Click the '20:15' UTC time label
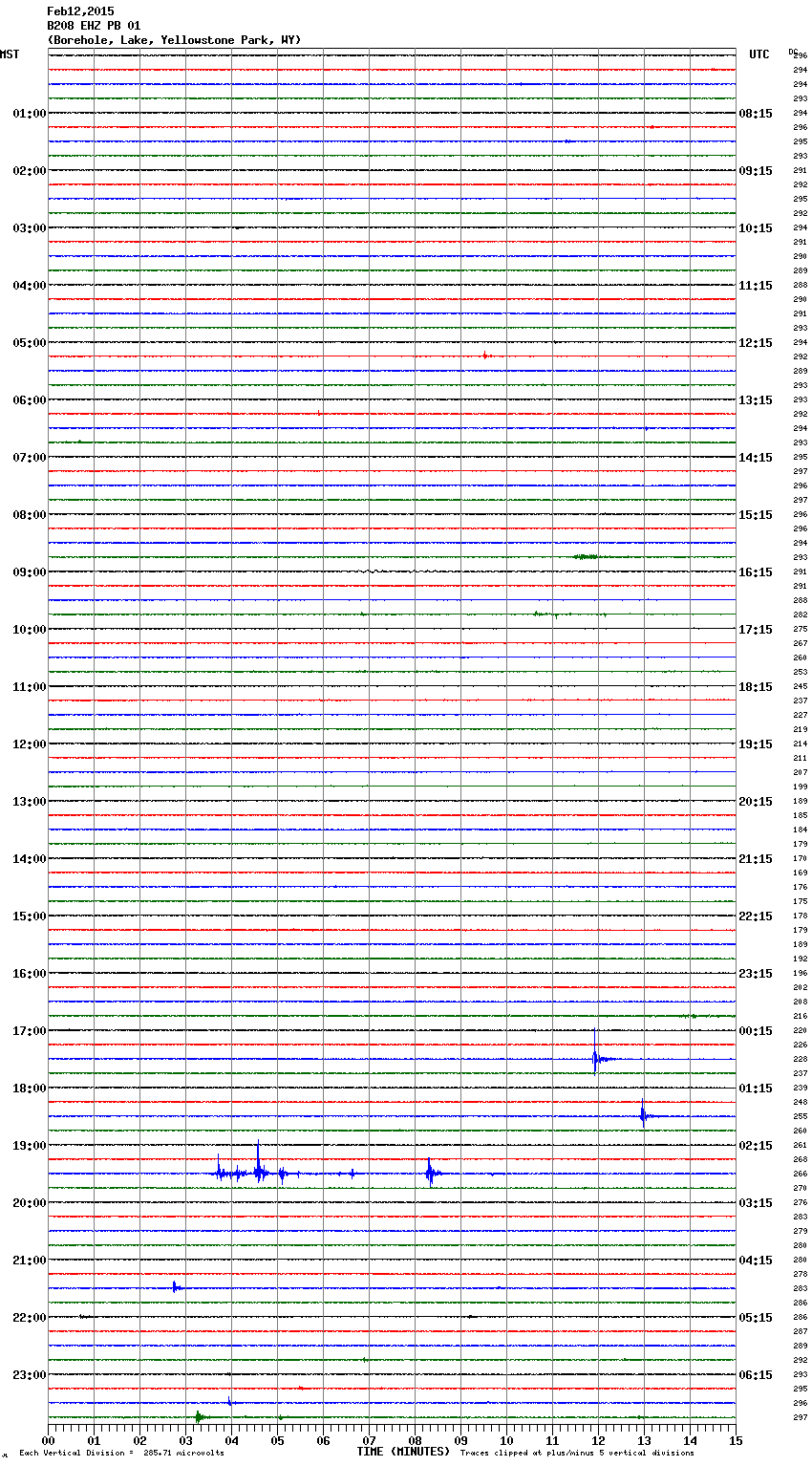812x1466 pixels. tap(756, 802)
